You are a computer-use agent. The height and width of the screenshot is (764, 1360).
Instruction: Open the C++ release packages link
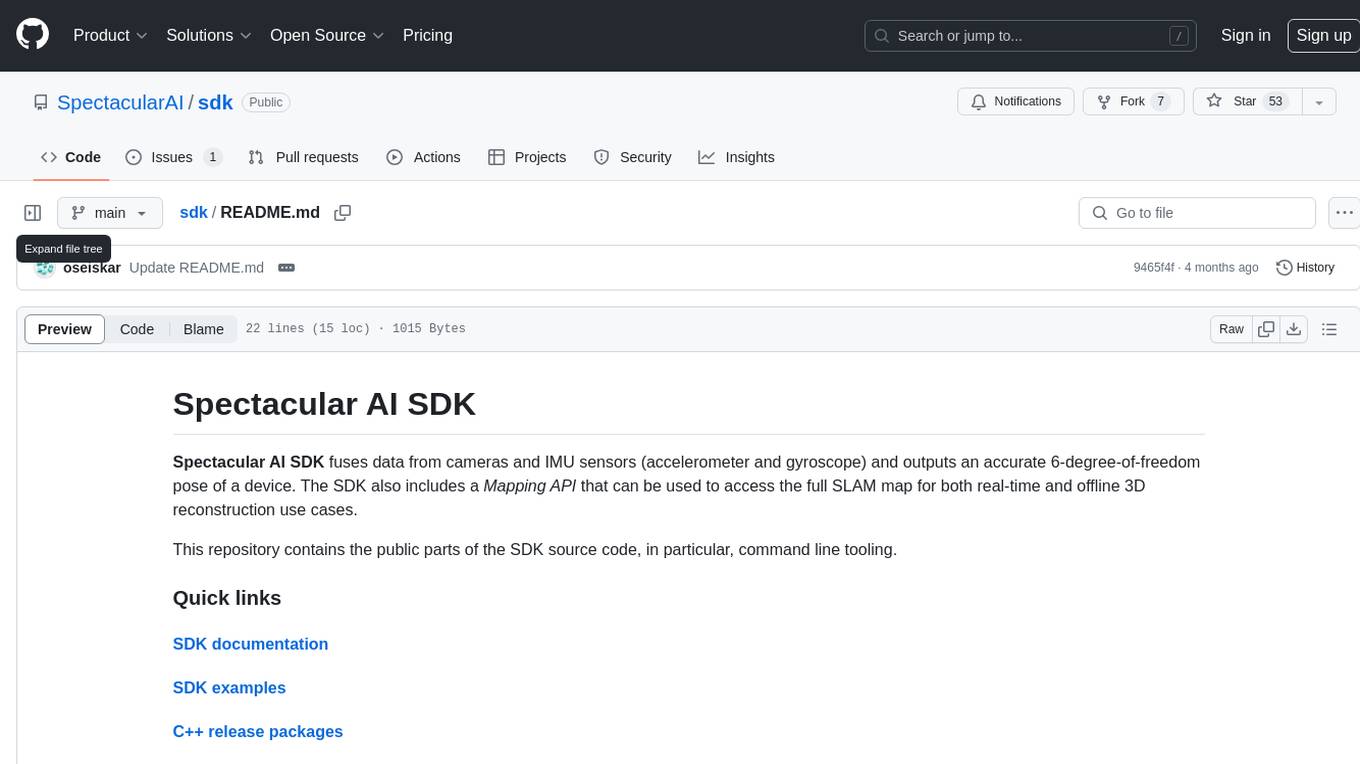[258, 732]
